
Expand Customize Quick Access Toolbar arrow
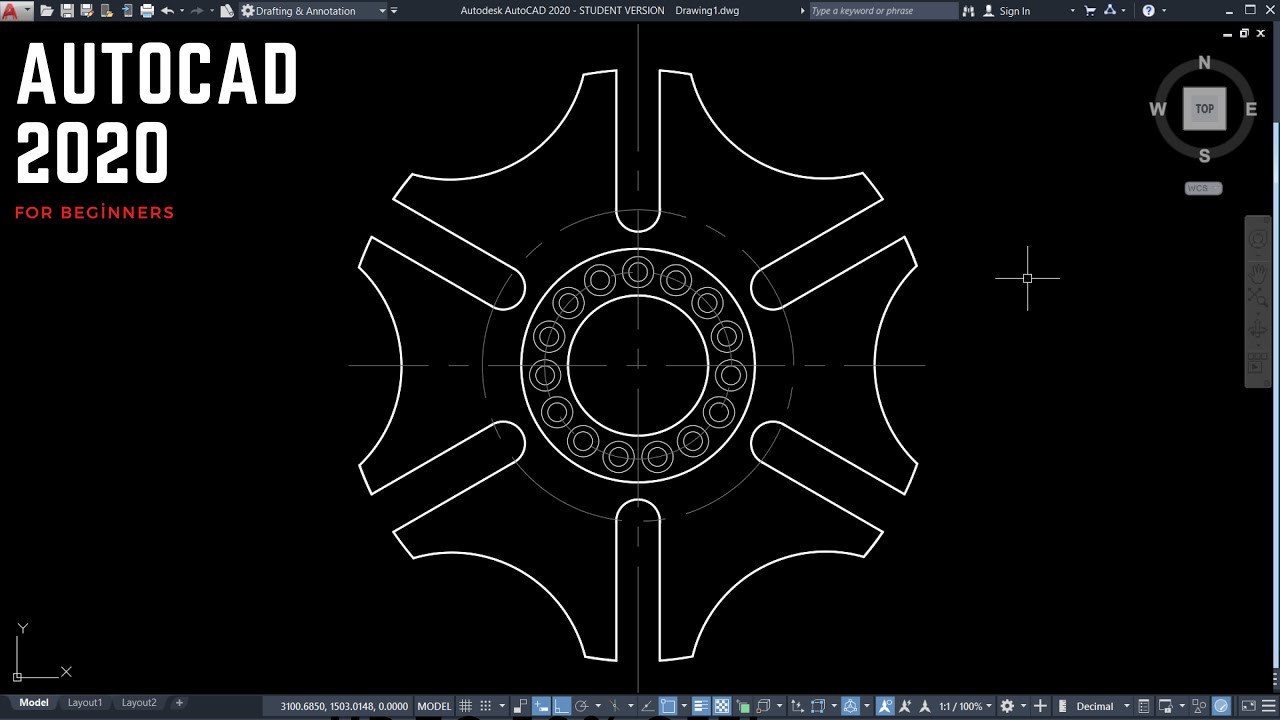tap(394, 11)
